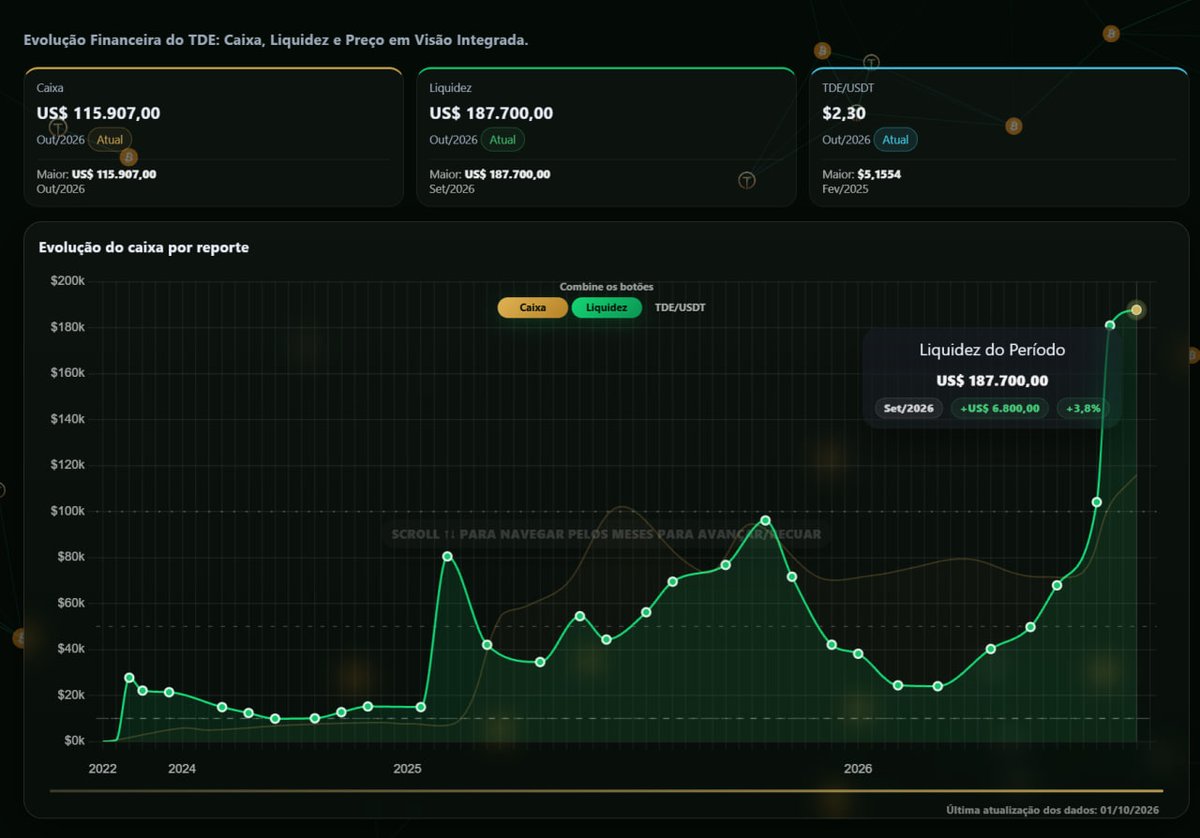Click 'Evolução do caixa por reporte' title
Image resolution: width=1200 pixels, height=838 pixels.
pyautogui.click(x=143, y=247)
